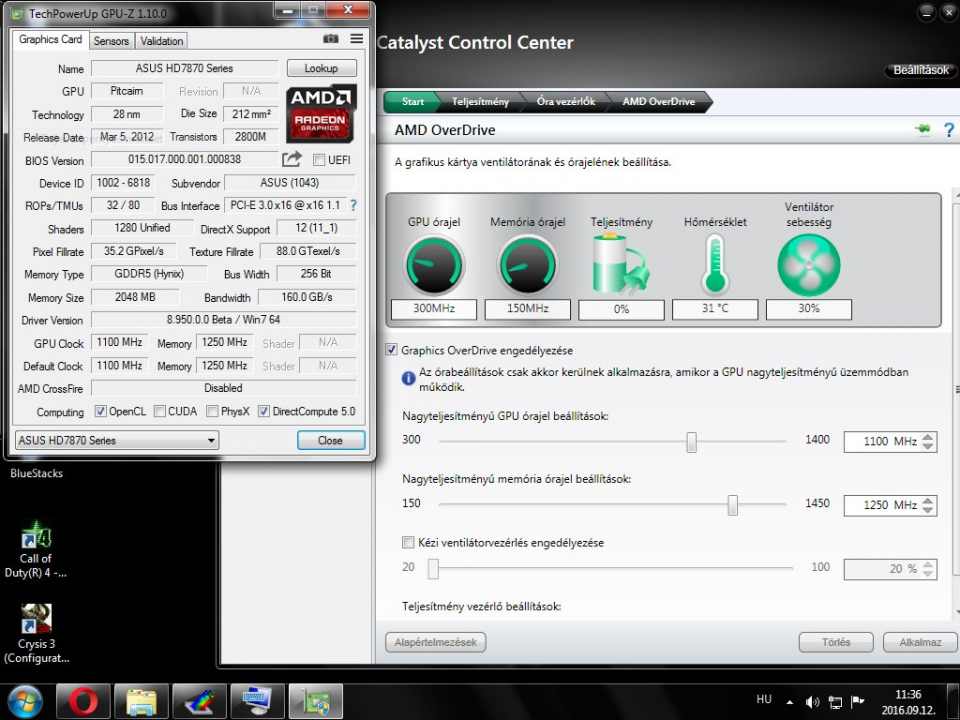
Task: Decrease GPU clock with down arrow
Action: 928,446
